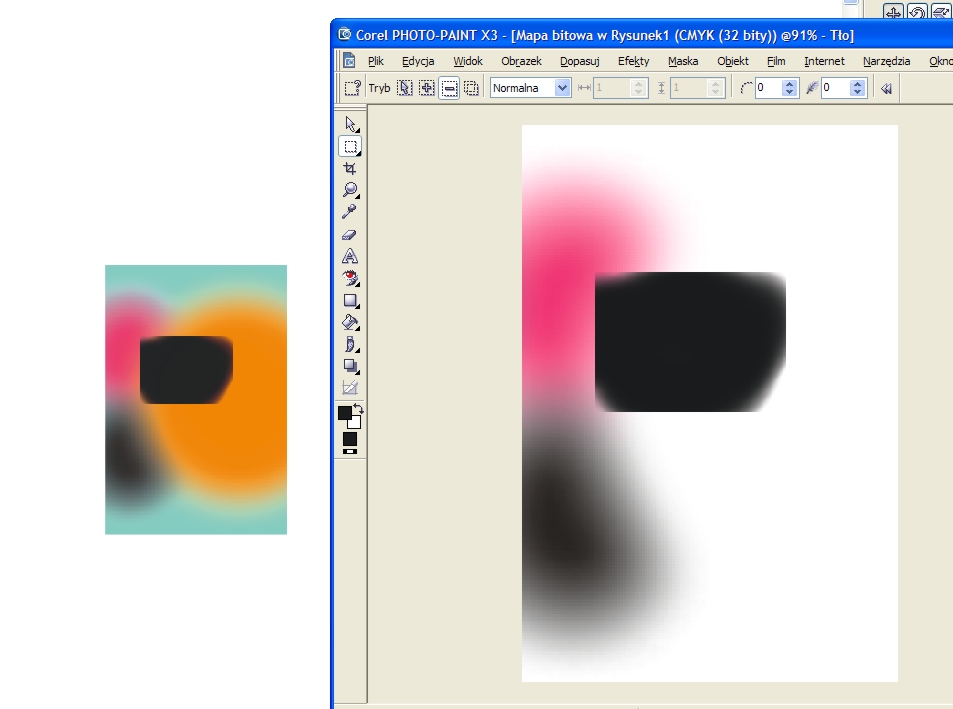Screen dimensions: 953x709
Task: Enable Subtractive mask mode
Action: [x=449, y=88]
